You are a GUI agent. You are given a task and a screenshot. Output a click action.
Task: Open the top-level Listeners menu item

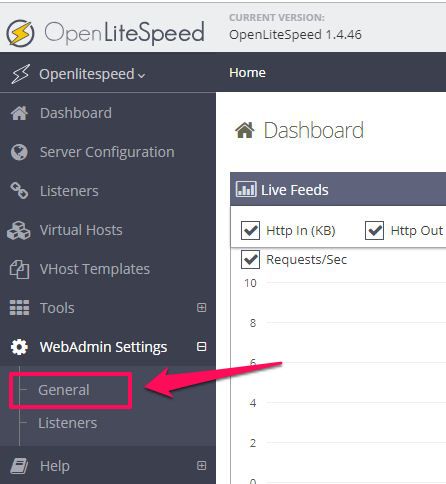tap(69, 191)
